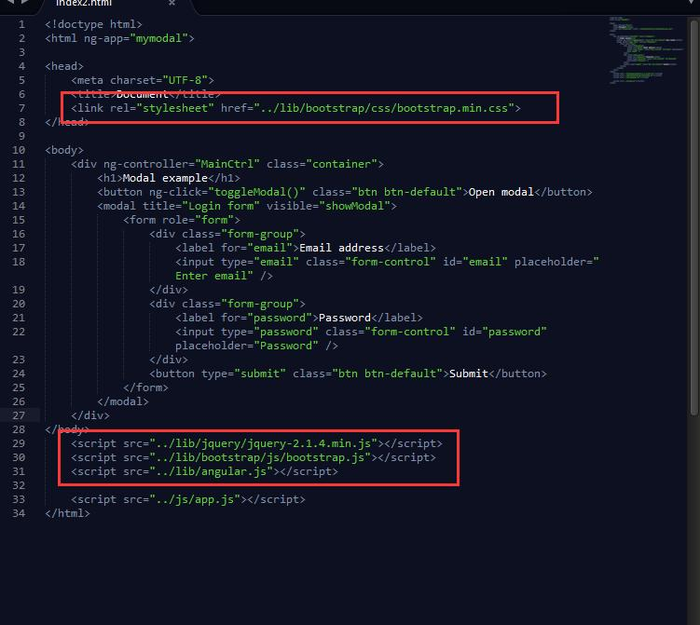The height and width of the screenshot is (625, 700).
Task: Click the angular.js script path
Action: [x=211, y=471]
